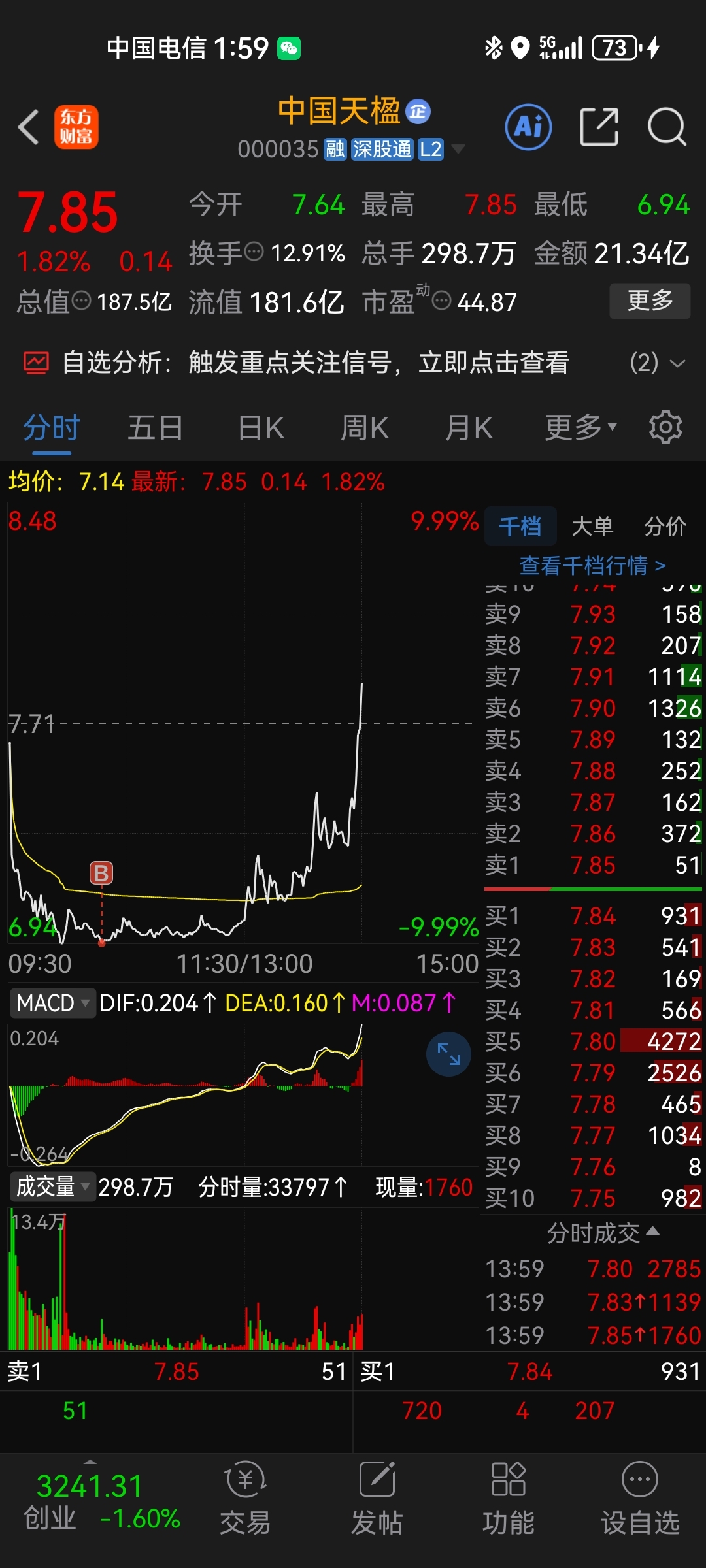Tap the back arrow icon
This screenshot has height=1568, width=706.
point(29,127)
